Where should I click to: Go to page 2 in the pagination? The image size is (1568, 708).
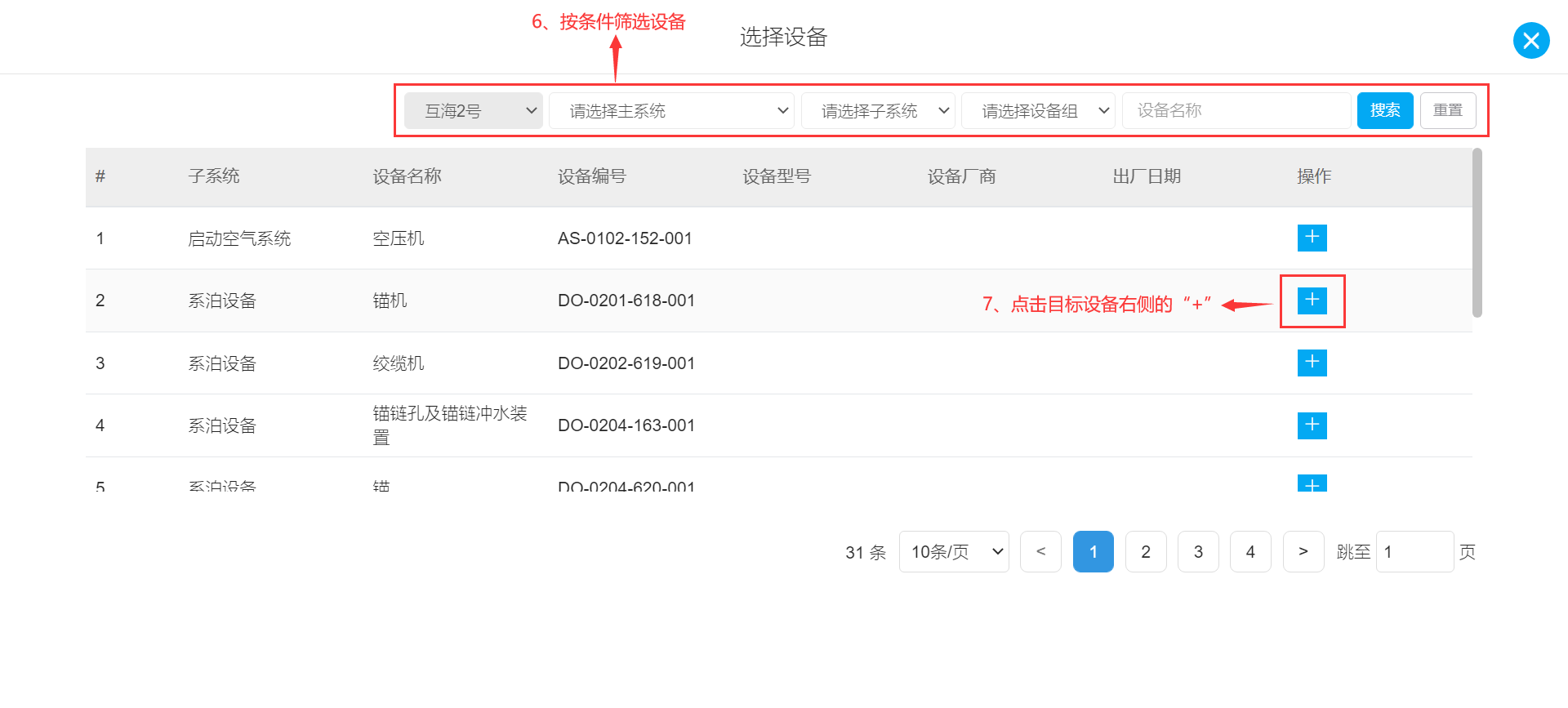[1146, 552]
